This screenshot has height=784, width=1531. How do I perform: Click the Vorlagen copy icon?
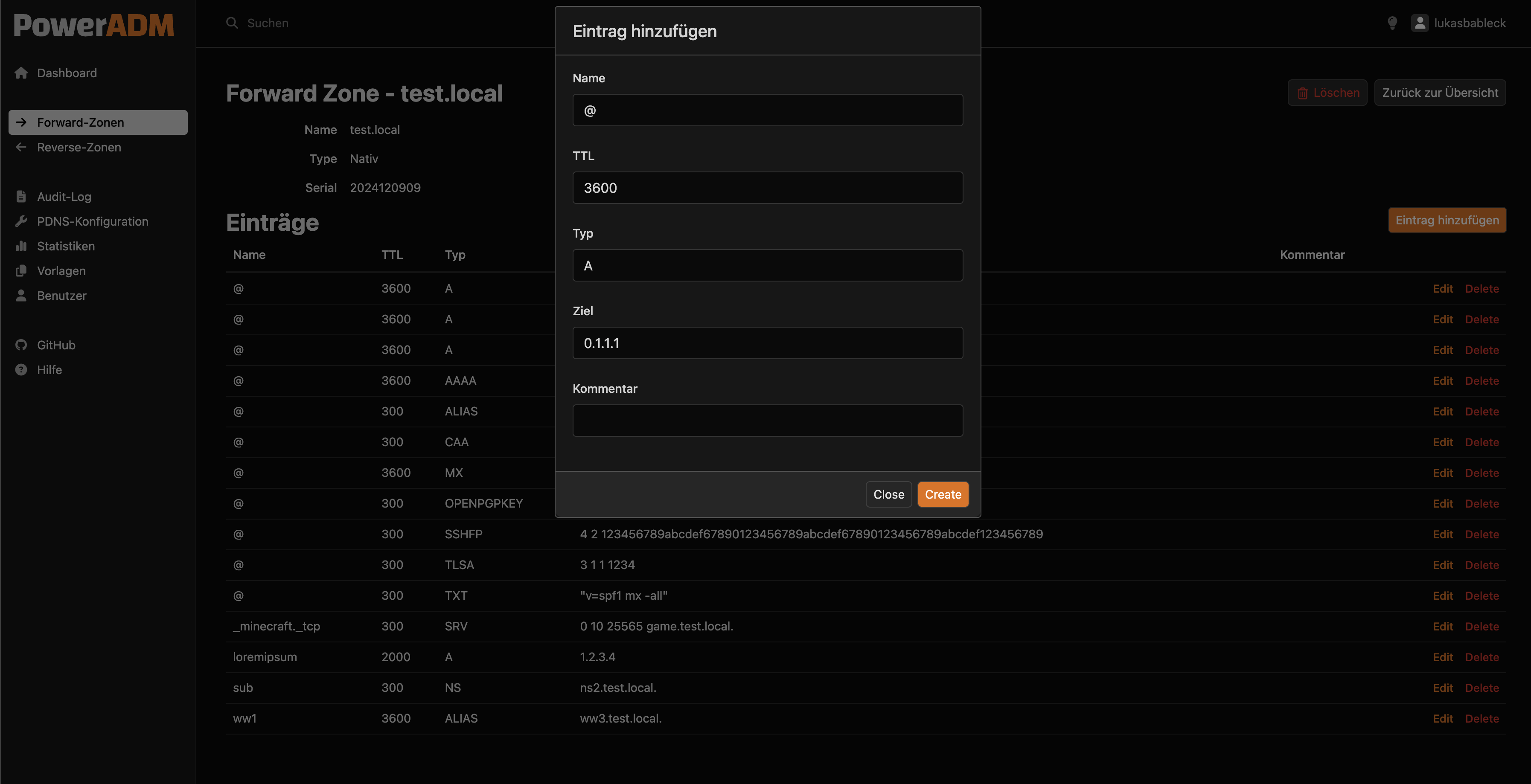pos(21,271)
